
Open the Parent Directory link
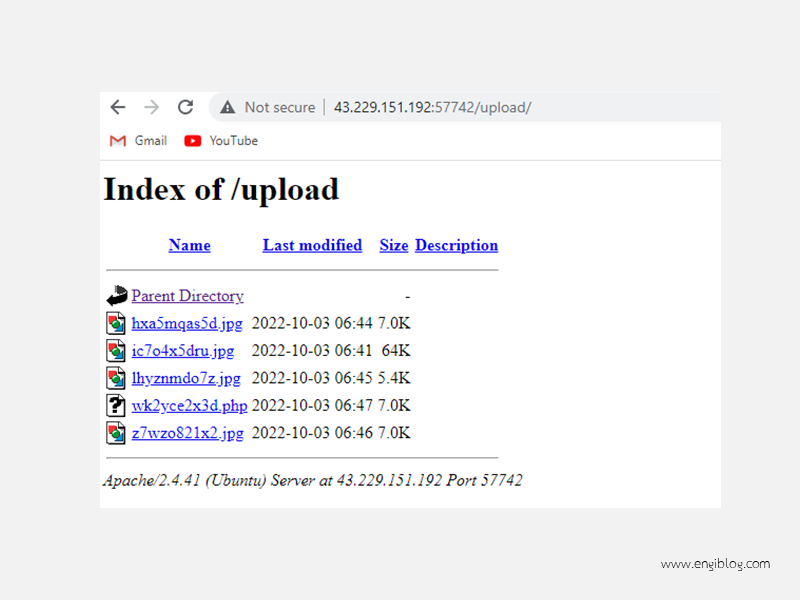coord(187,296)
